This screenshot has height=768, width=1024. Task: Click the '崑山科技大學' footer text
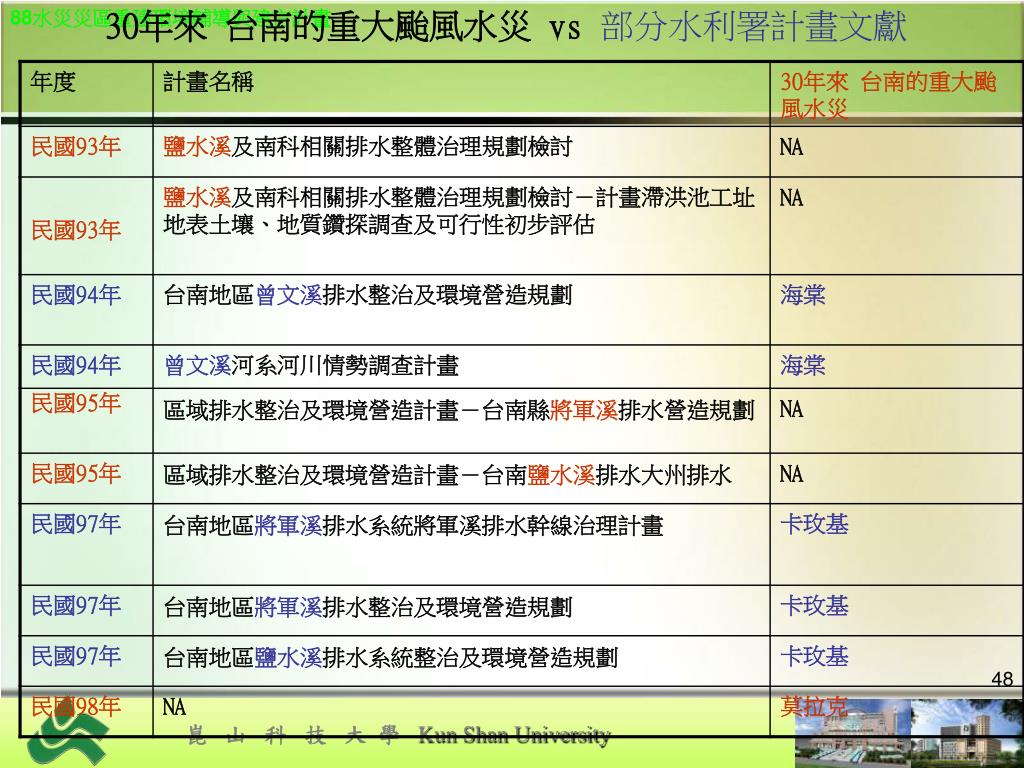293,736
